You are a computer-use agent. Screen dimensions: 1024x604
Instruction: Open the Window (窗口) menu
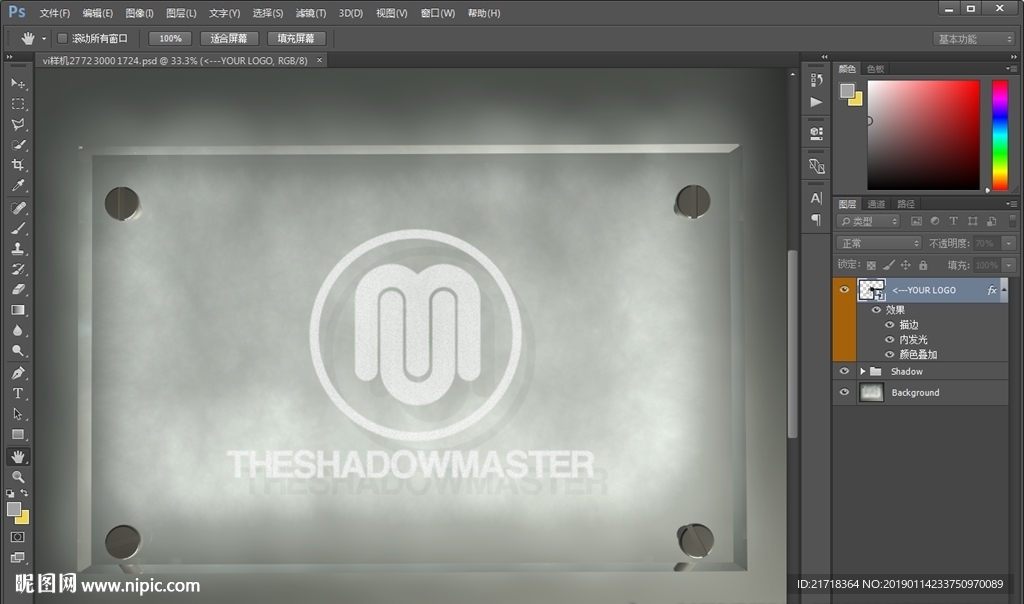(437, 13)
